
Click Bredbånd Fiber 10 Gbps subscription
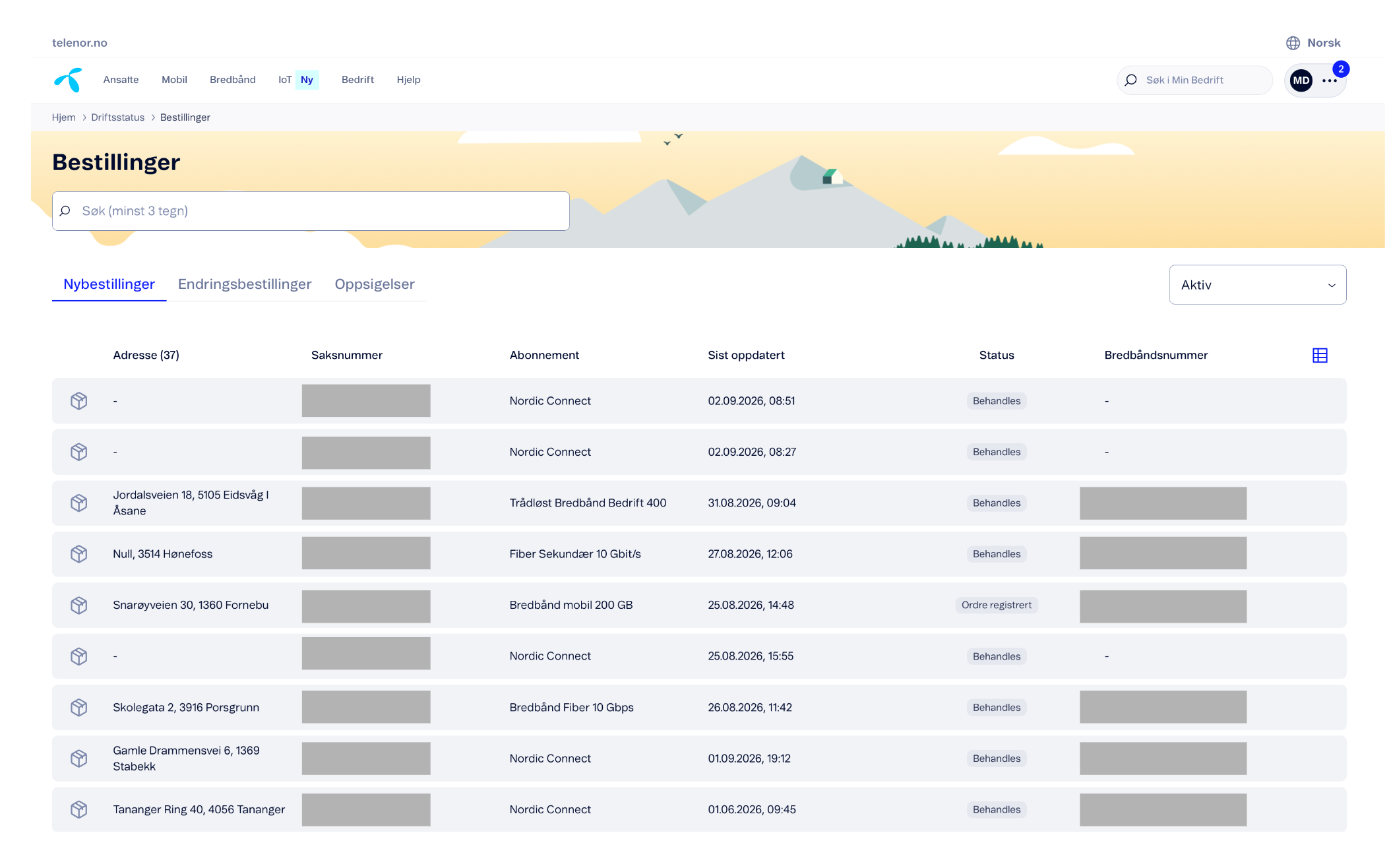pyautogui.click(x=571, y=708)
